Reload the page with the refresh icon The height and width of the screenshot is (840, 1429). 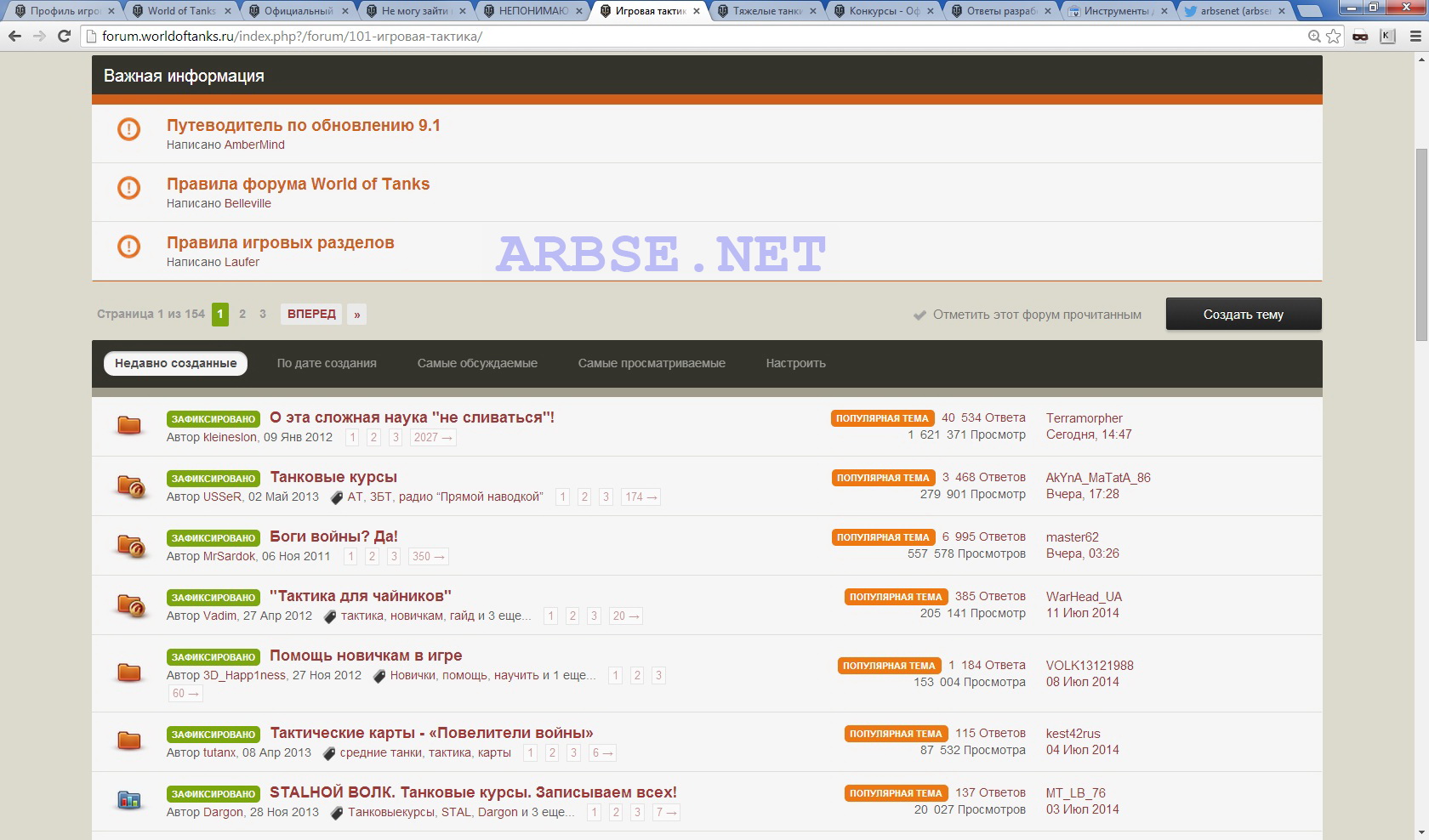point(64,37)
